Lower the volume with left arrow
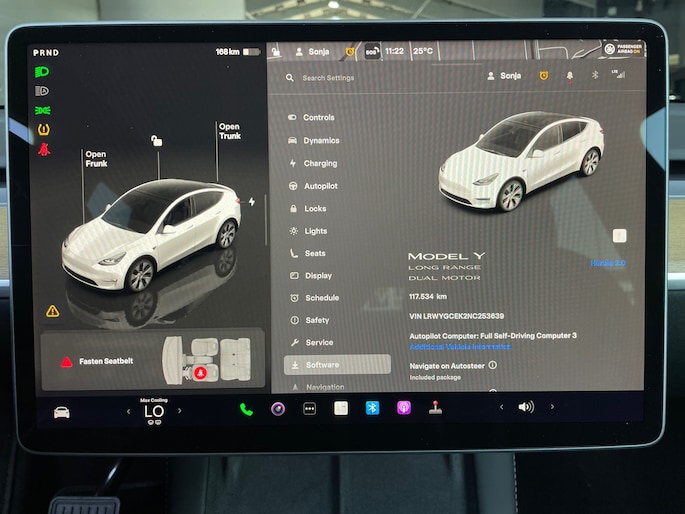Screen dimensions: 685x514 (502, 407)
